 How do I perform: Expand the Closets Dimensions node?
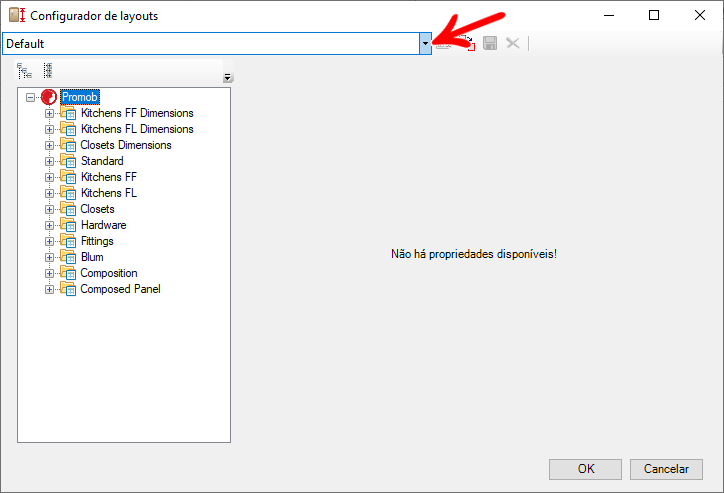click(49, 145)
